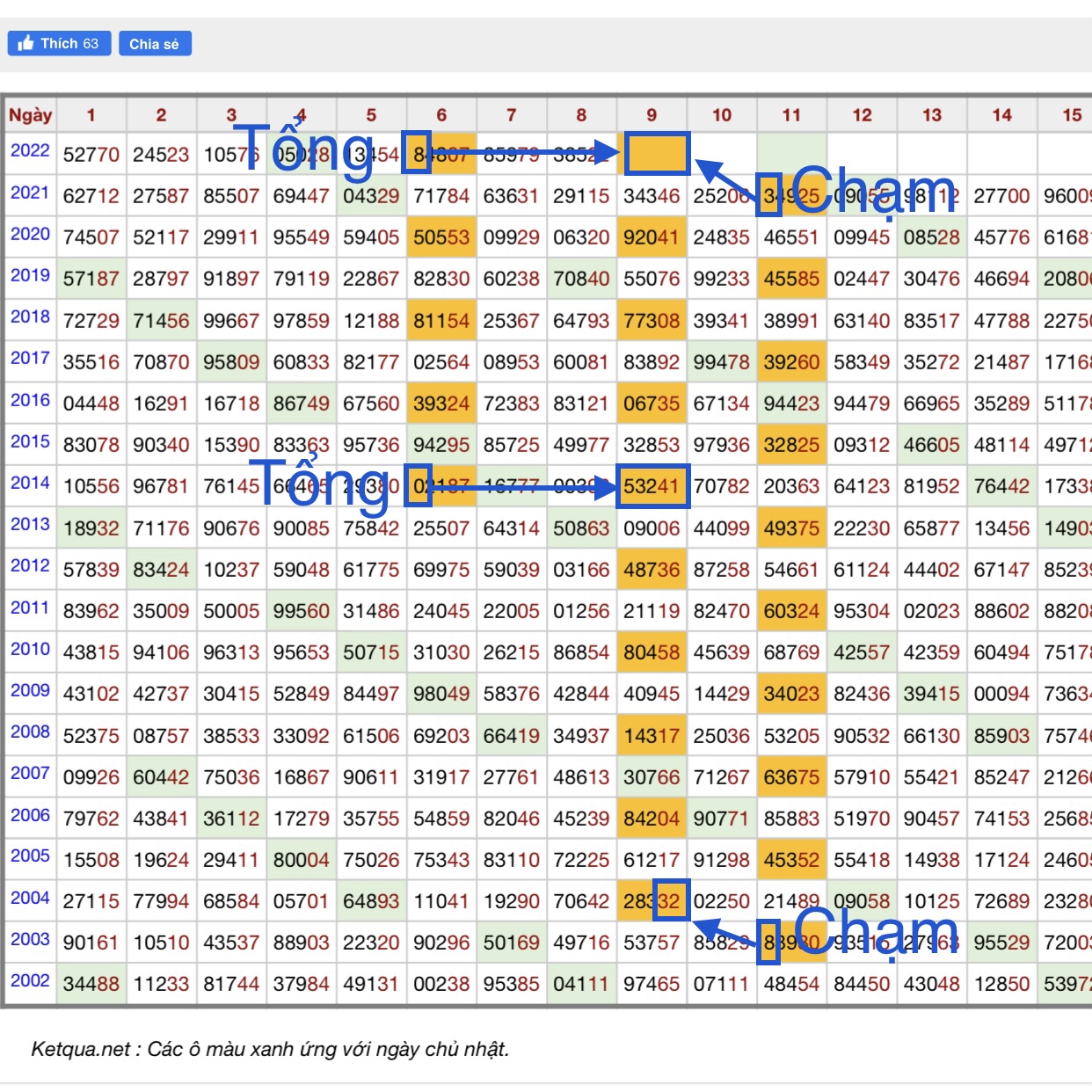This screenshot has width=1092, height=1092.
Task: Click the day 1 column header
Action: tap(91, 115)
